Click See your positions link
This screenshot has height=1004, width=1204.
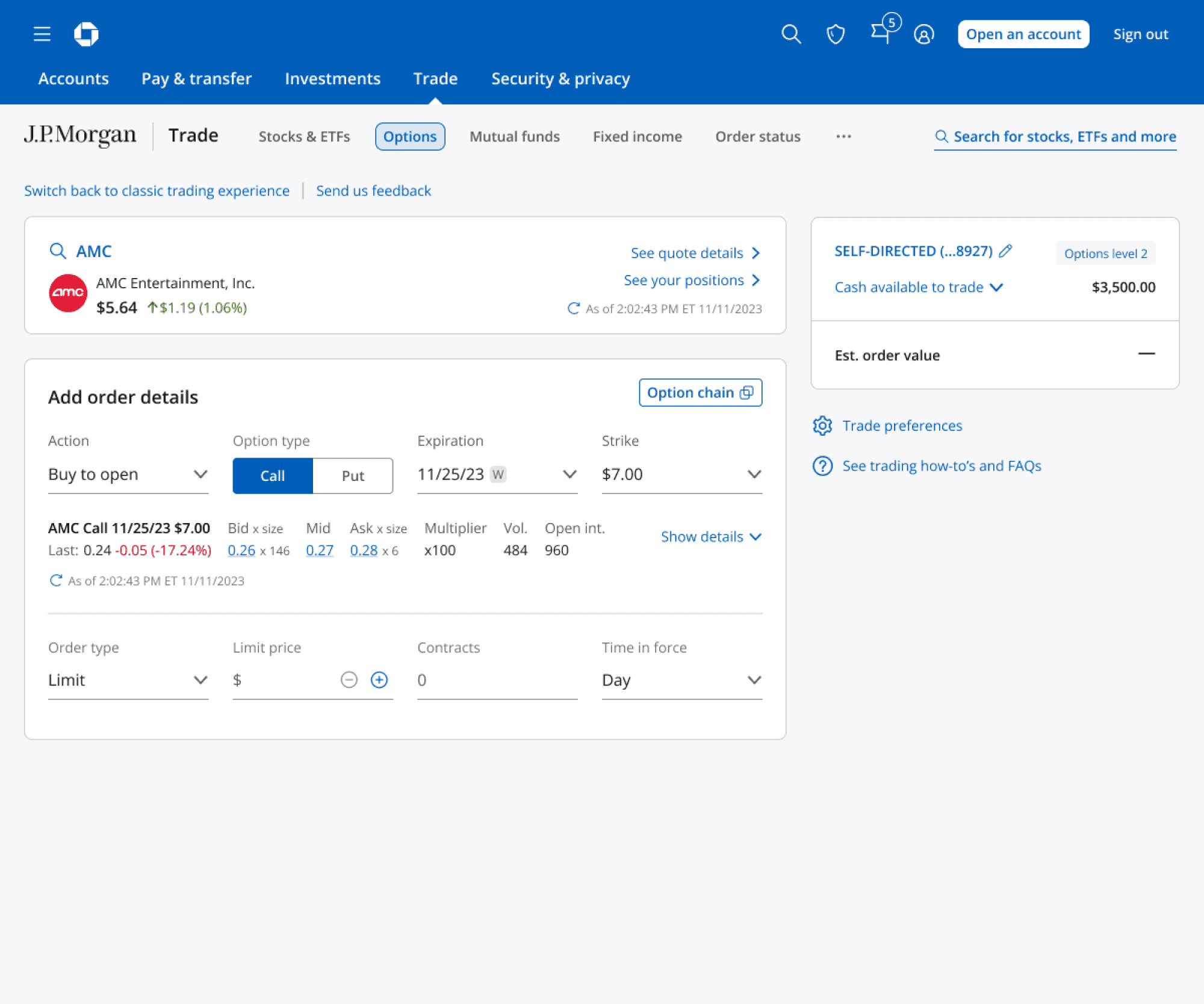692,280
